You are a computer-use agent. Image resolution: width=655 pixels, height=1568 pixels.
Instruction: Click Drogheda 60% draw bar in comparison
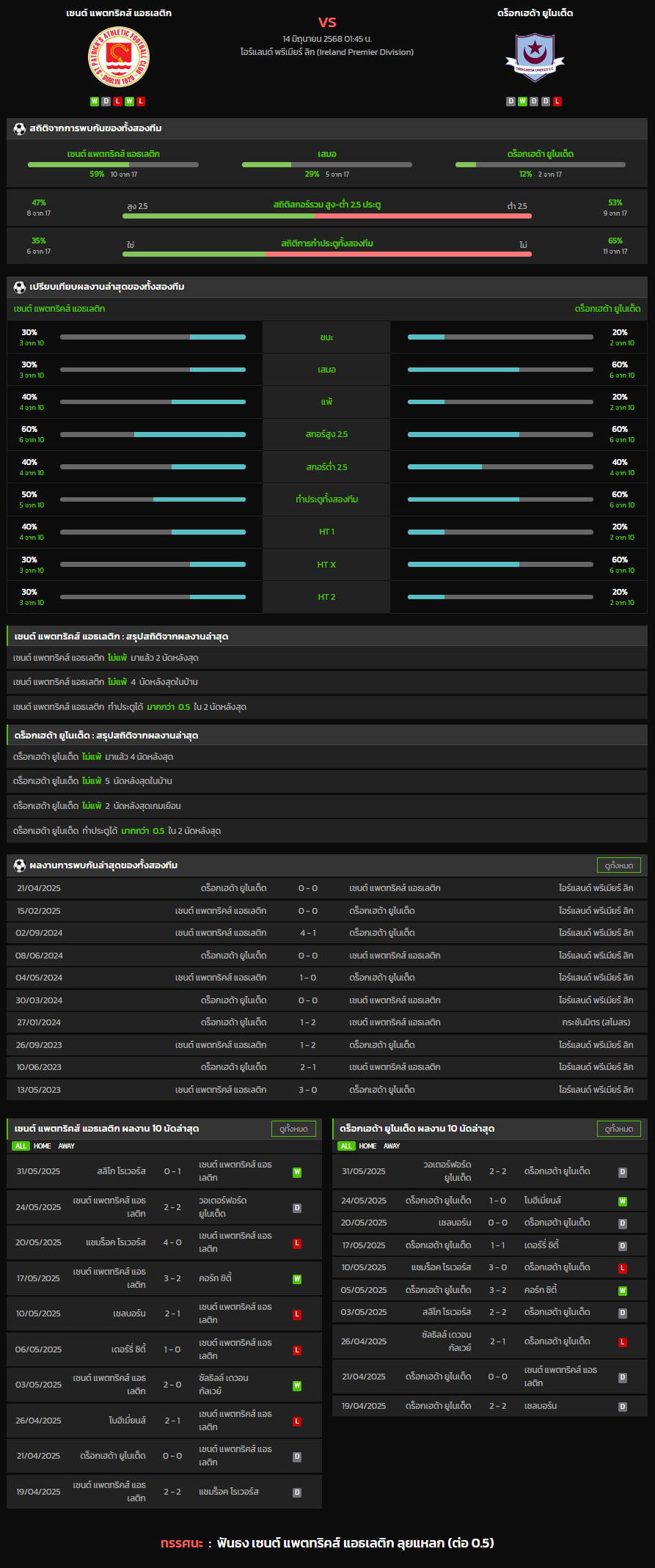tap(500, 370)
